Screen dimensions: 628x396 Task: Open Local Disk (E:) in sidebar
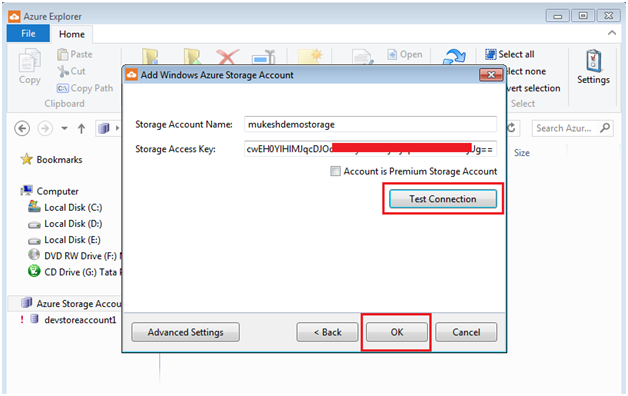[x=72, y=240]
